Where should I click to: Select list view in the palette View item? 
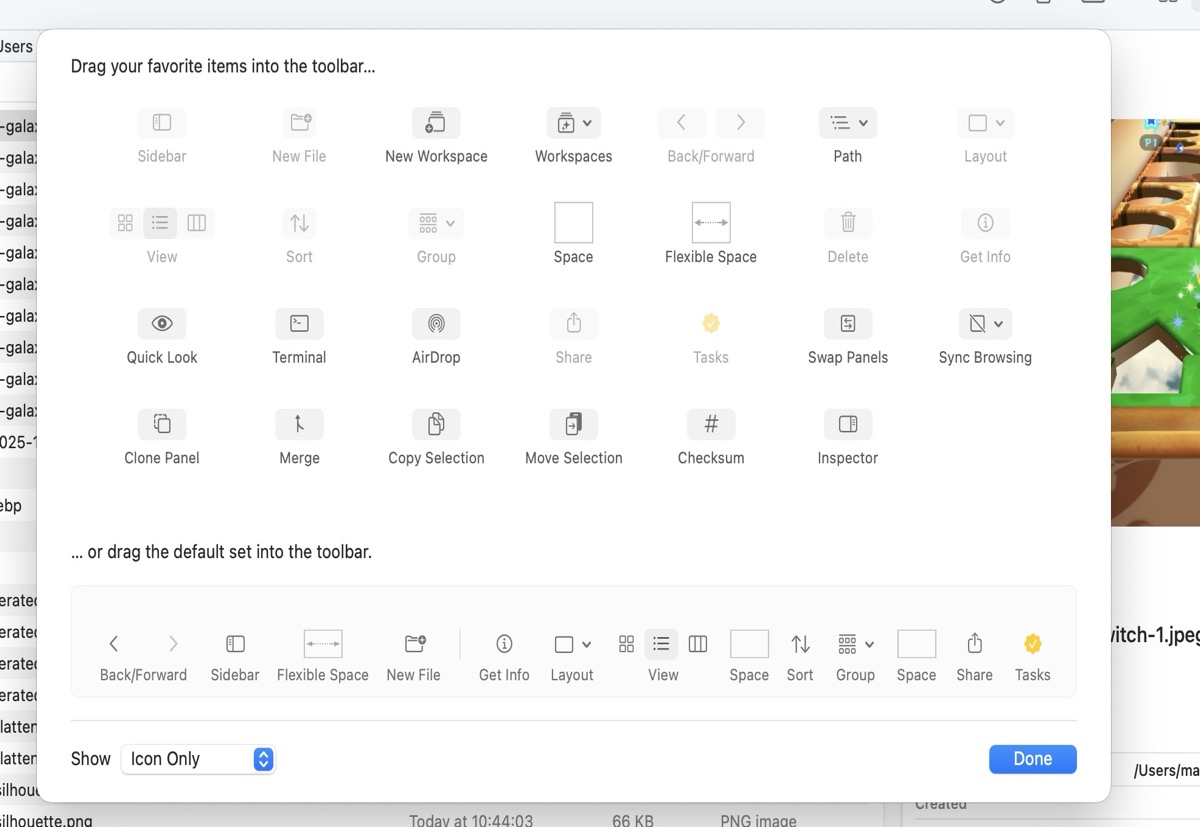click(x=160, y=223)
